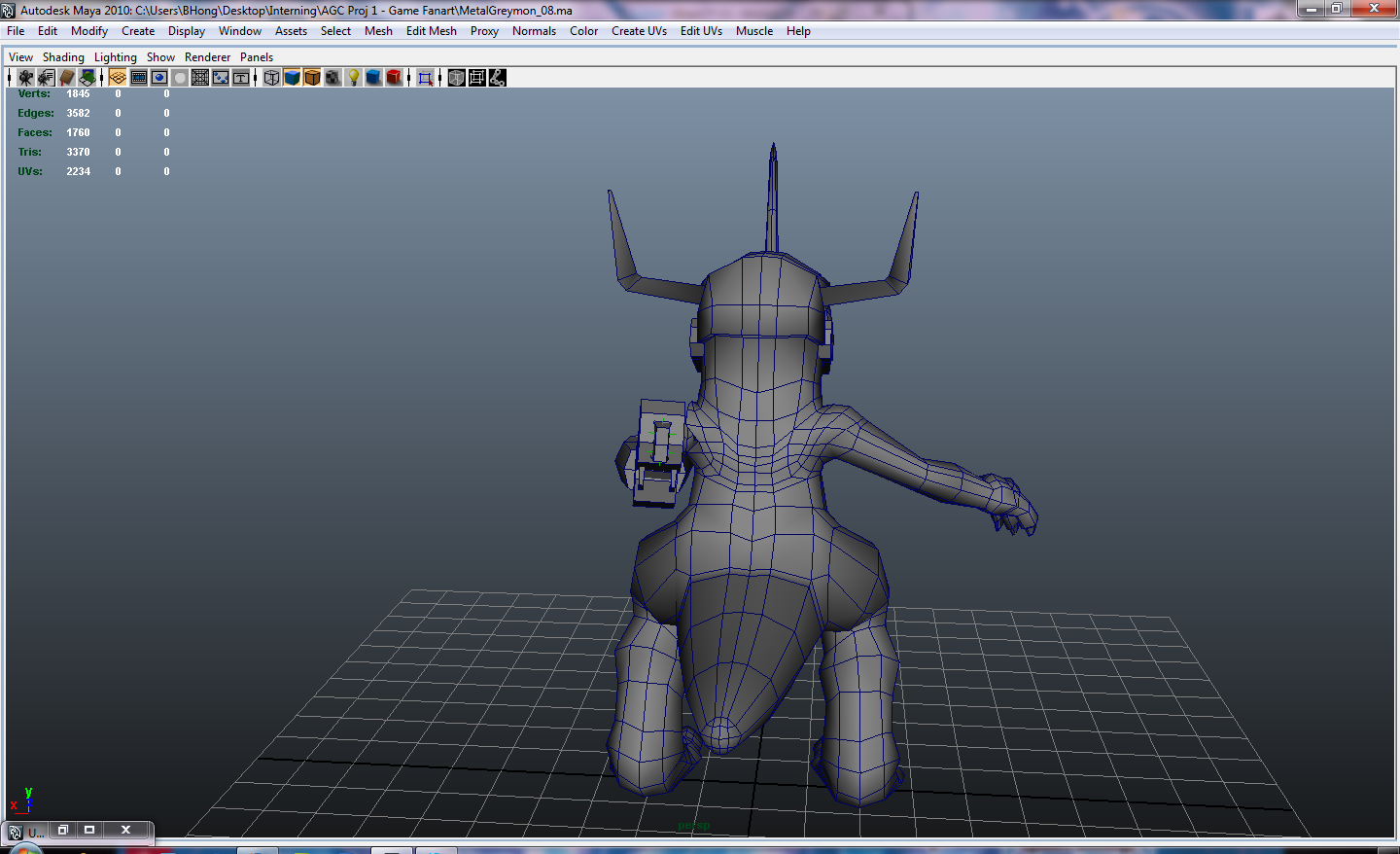This screenshot has width=1400, height=854.
Task: Open the panel Show menu
Action: (160, 57)
